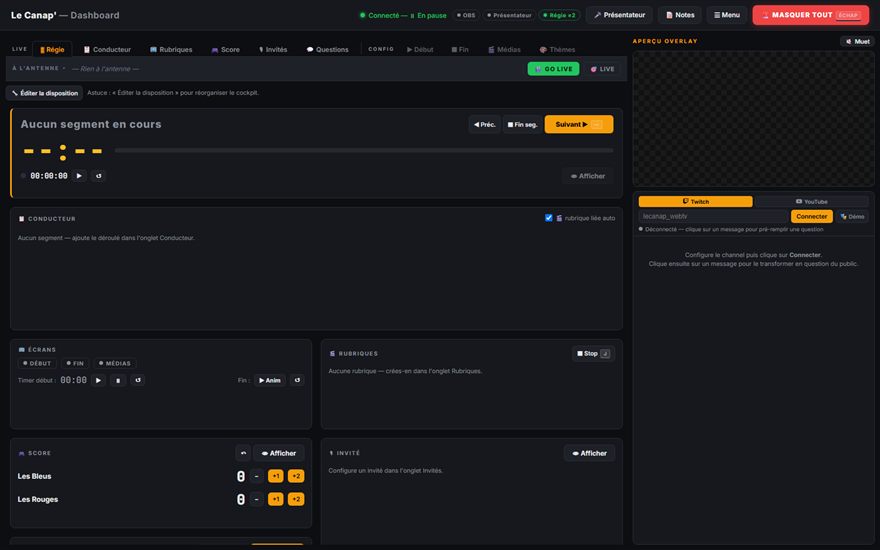The height and width of the screenshot is (550, 880).
Task: Mute the overlay preview
Action: 858,42
